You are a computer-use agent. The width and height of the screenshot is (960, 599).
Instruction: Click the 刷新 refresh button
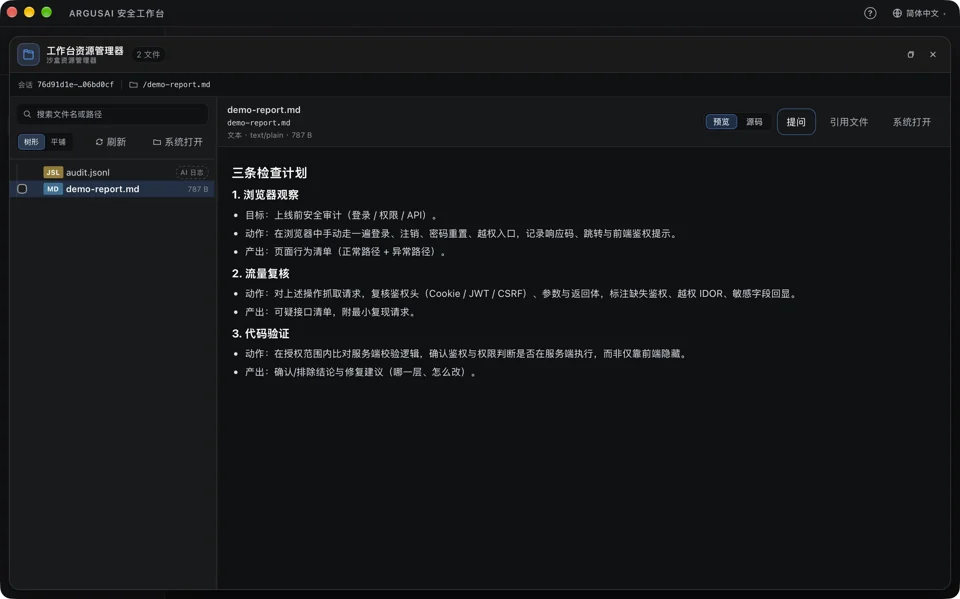111,142
